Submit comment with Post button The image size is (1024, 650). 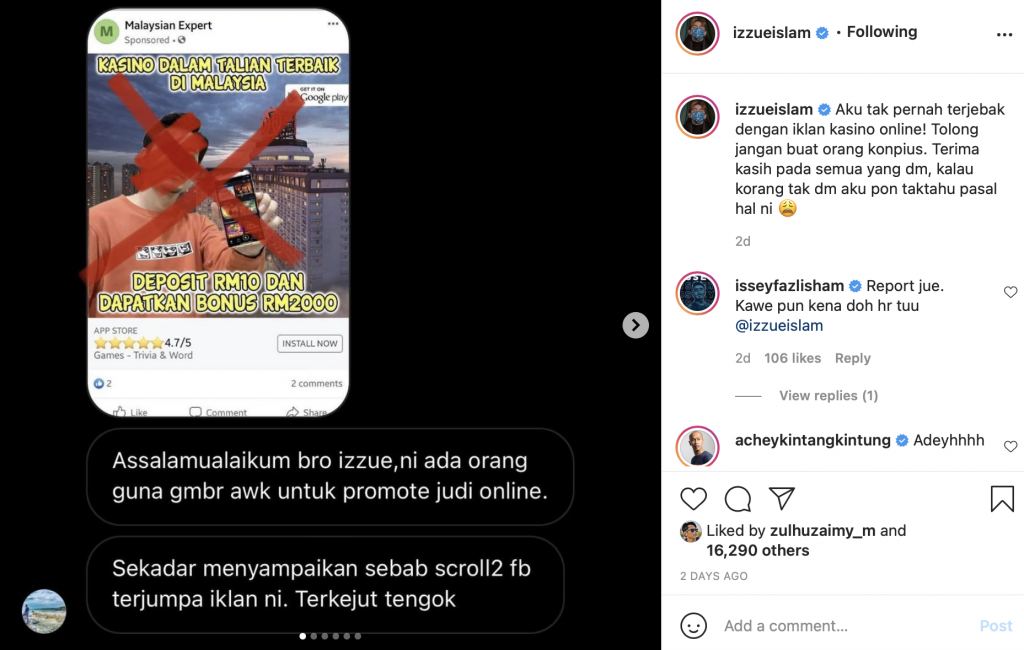click(995, 626)
